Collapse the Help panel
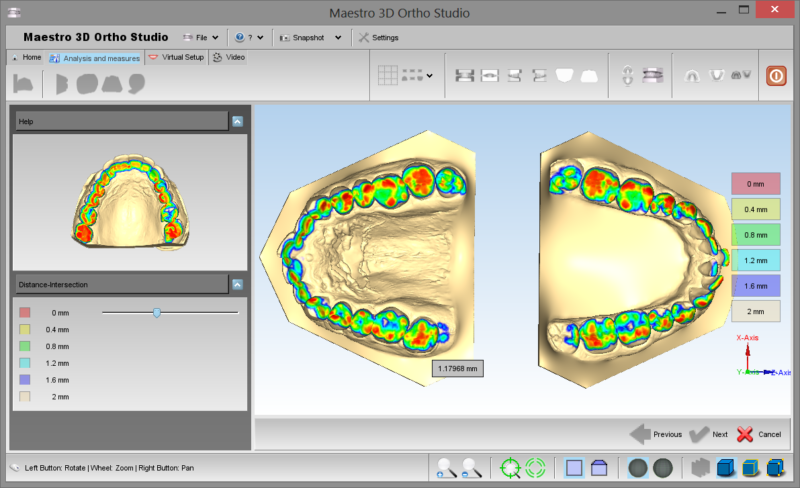Screen dimensions: 800x488 click(x=238, y=121)
